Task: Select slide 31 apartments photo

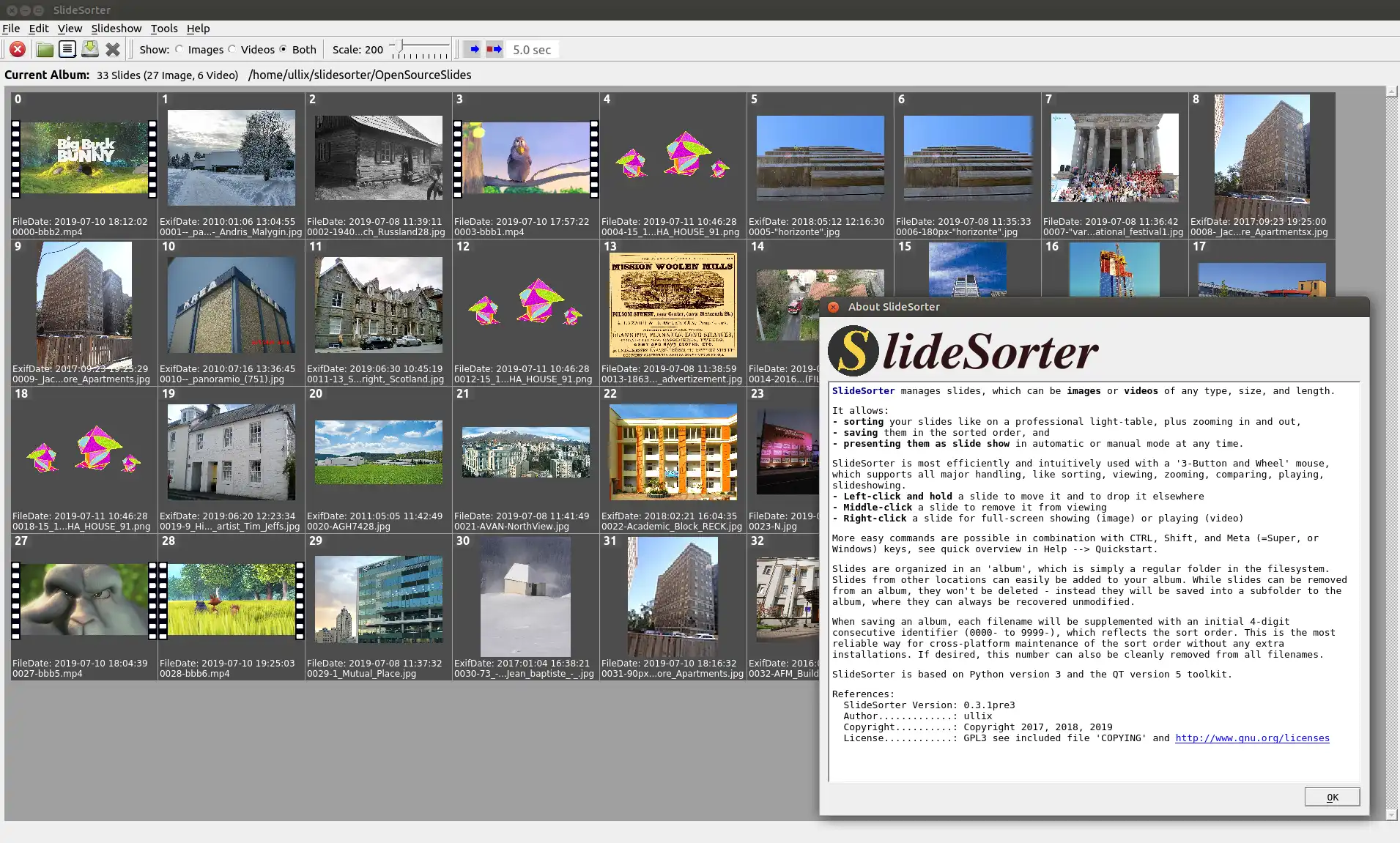Action: [673, 598]
